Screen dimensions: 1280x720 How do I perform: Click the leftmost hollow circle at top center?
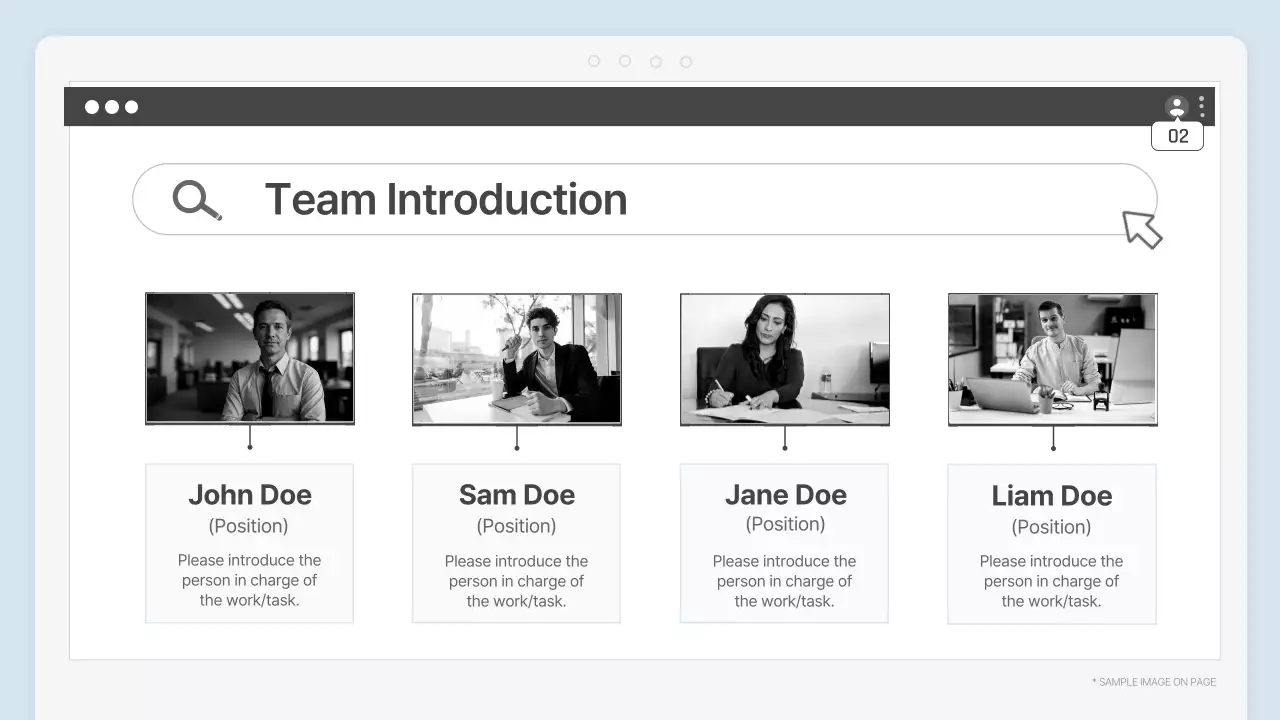click(x=594, y=61)
